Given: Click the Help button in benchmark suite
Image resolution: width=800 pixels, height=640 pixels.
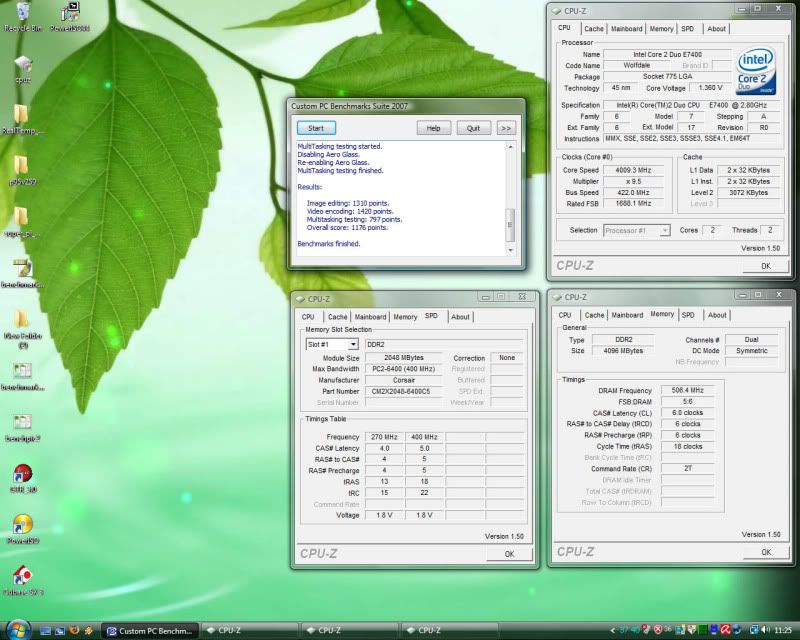Looking at the screenshot, I should [433, 128].
